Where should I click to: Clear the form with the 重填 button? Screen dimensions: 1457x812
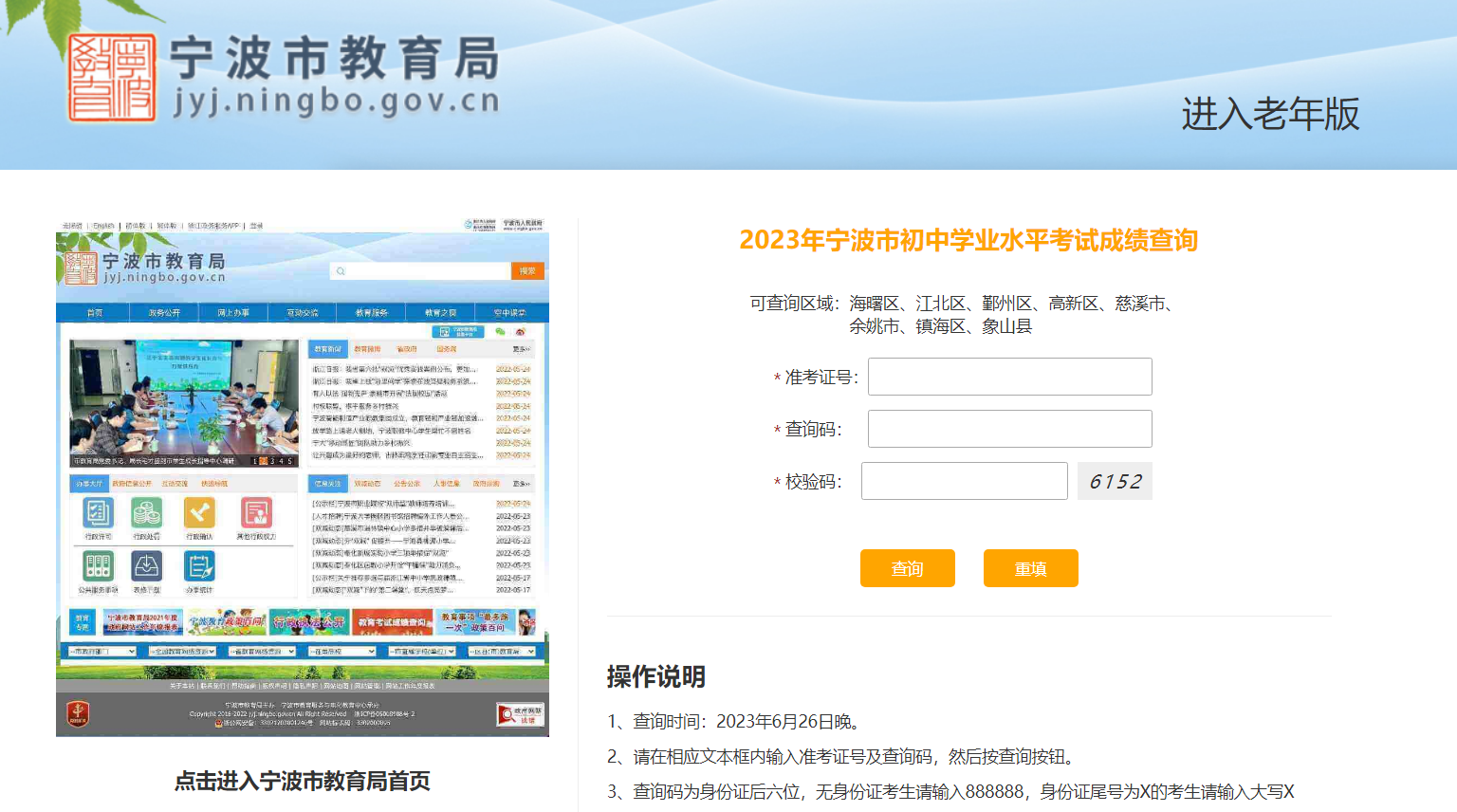pos(1031,568)
